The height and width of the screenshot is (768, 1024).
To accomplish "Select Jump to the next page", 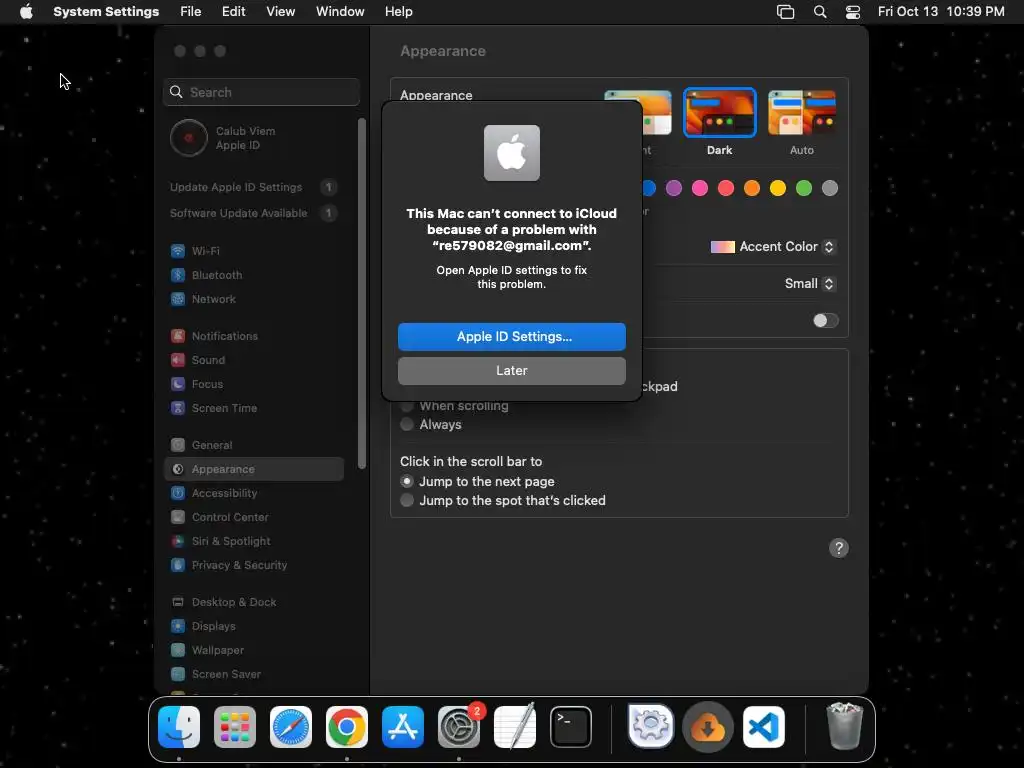I will click(x=407, y=481).
